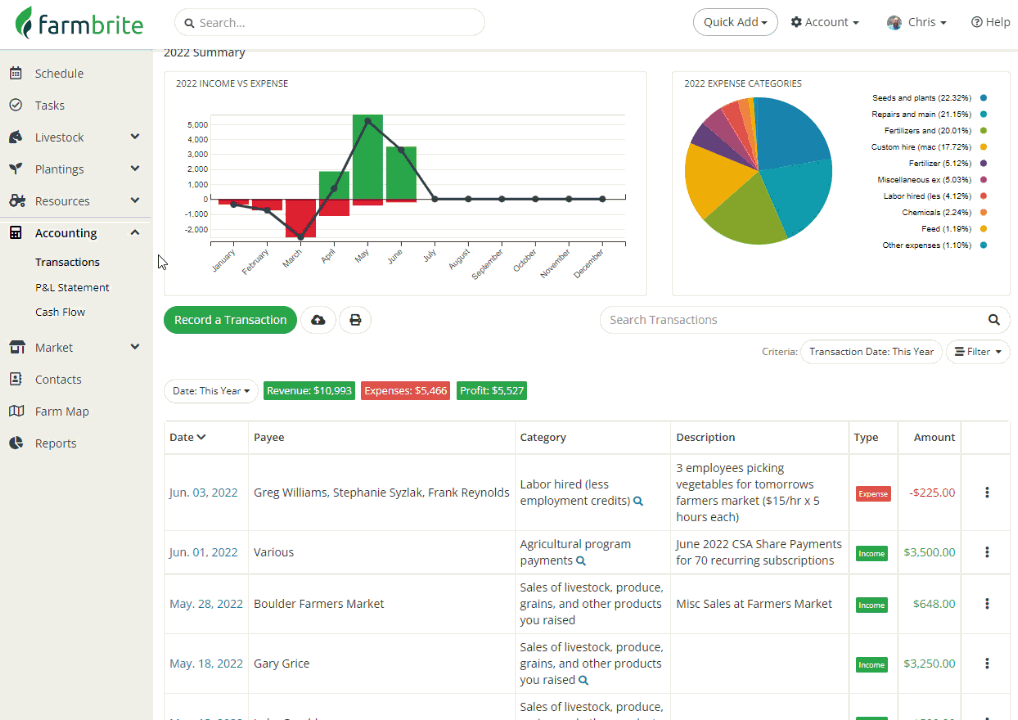Image resolution: width=1018 pixels, height=720 pixels.
Task: Click the Farm Map icon in sidebar
Action: point(16,412)
